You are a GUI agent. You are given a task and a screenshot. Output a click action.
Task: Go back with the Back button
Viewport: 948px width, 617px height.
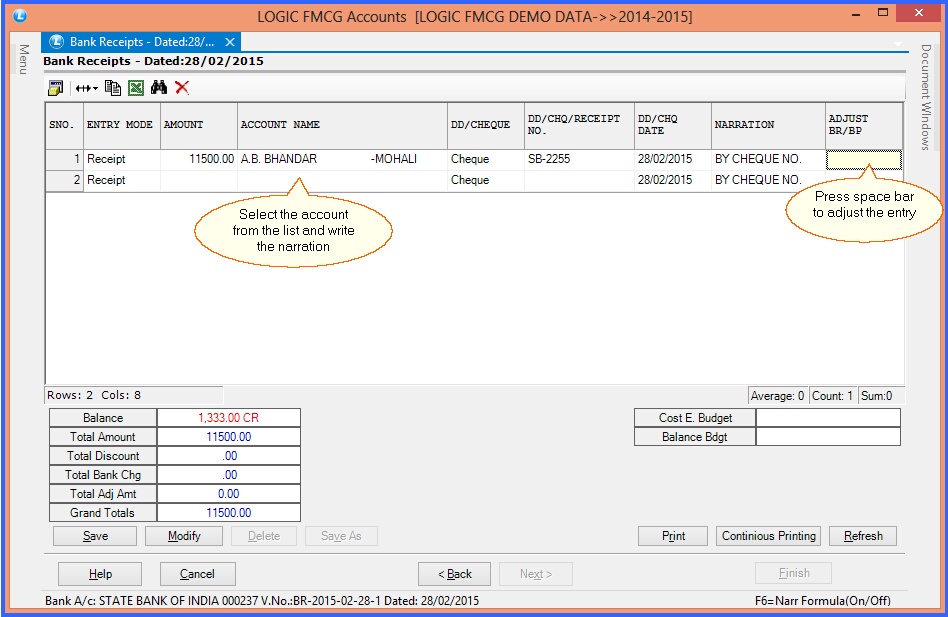click(x=454, y=574)
